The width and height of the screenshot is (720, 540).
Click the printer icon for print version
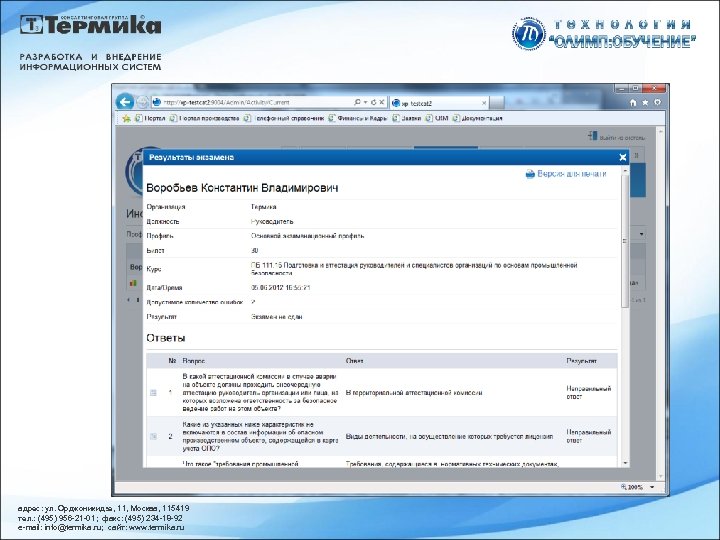click(530, 174)
